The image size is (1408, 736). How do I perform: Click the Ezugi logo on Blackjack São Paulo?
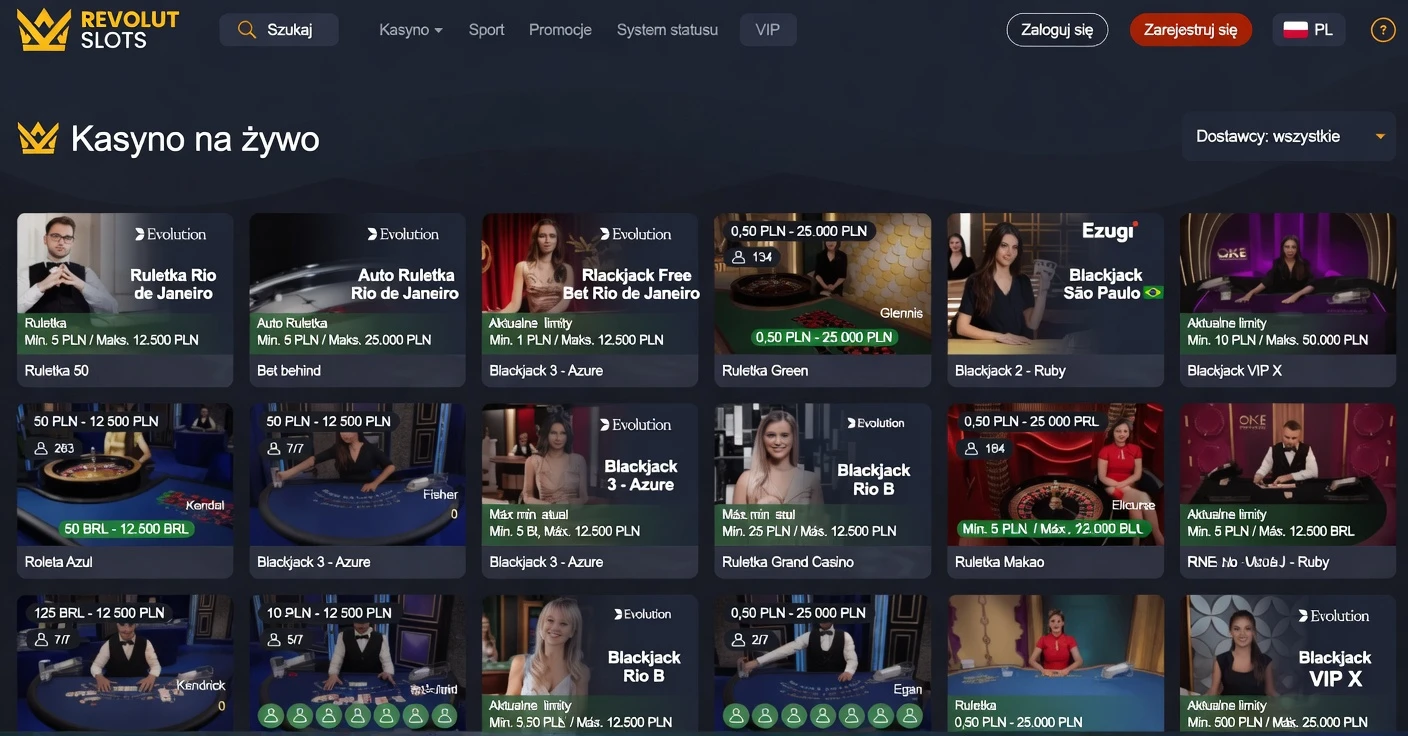tap(1110, 231)
